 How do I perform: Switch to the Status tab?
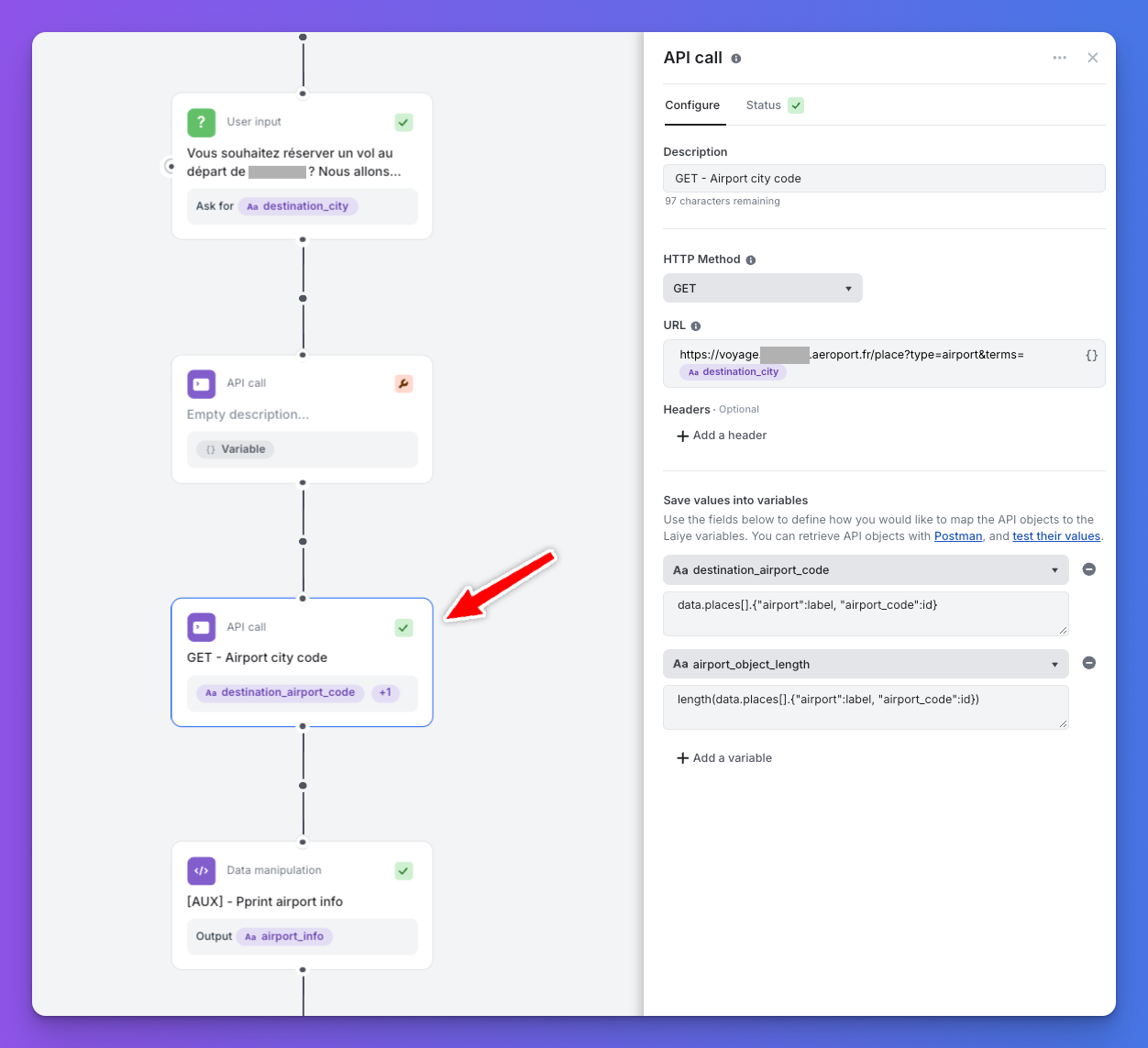[x=763, y=105]
